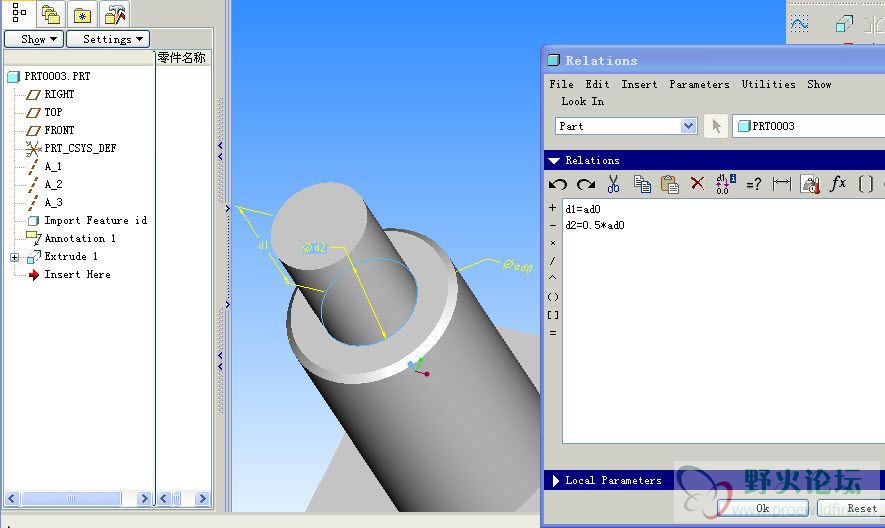Screen dimensions: 885x528
Task: Open Utilities menu in Relations window
Action: point(768,84)
